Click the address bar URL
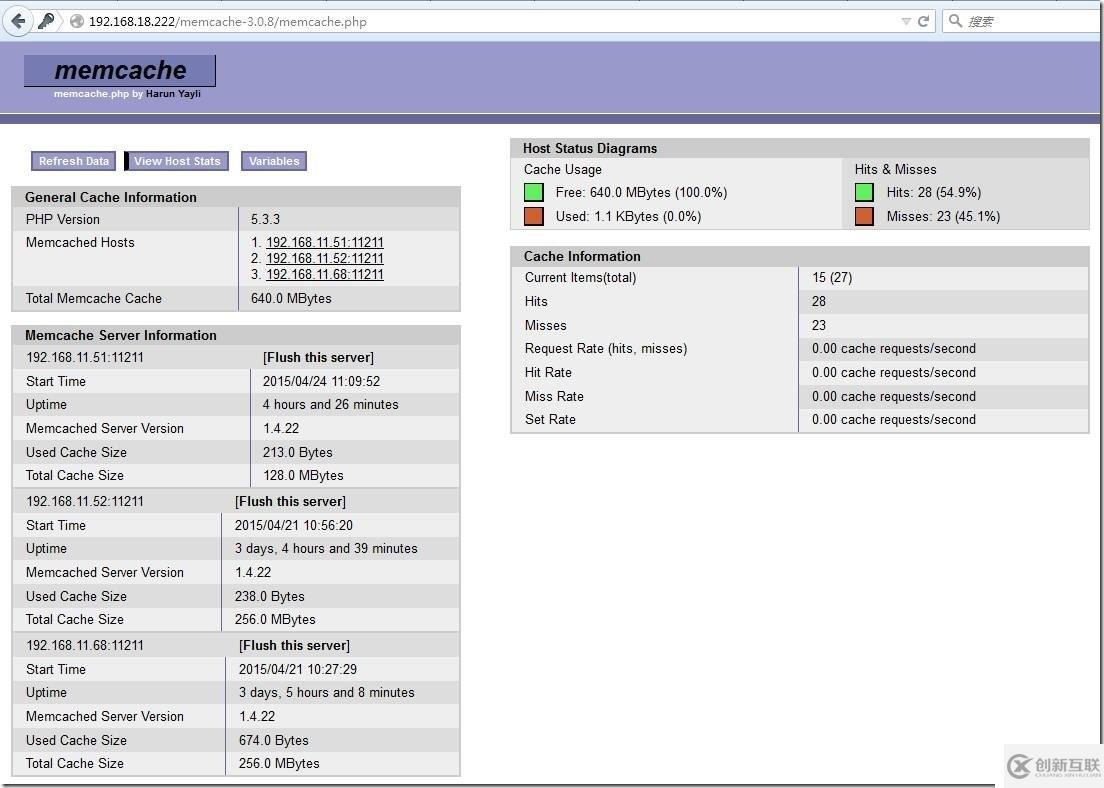 [227, 22]
